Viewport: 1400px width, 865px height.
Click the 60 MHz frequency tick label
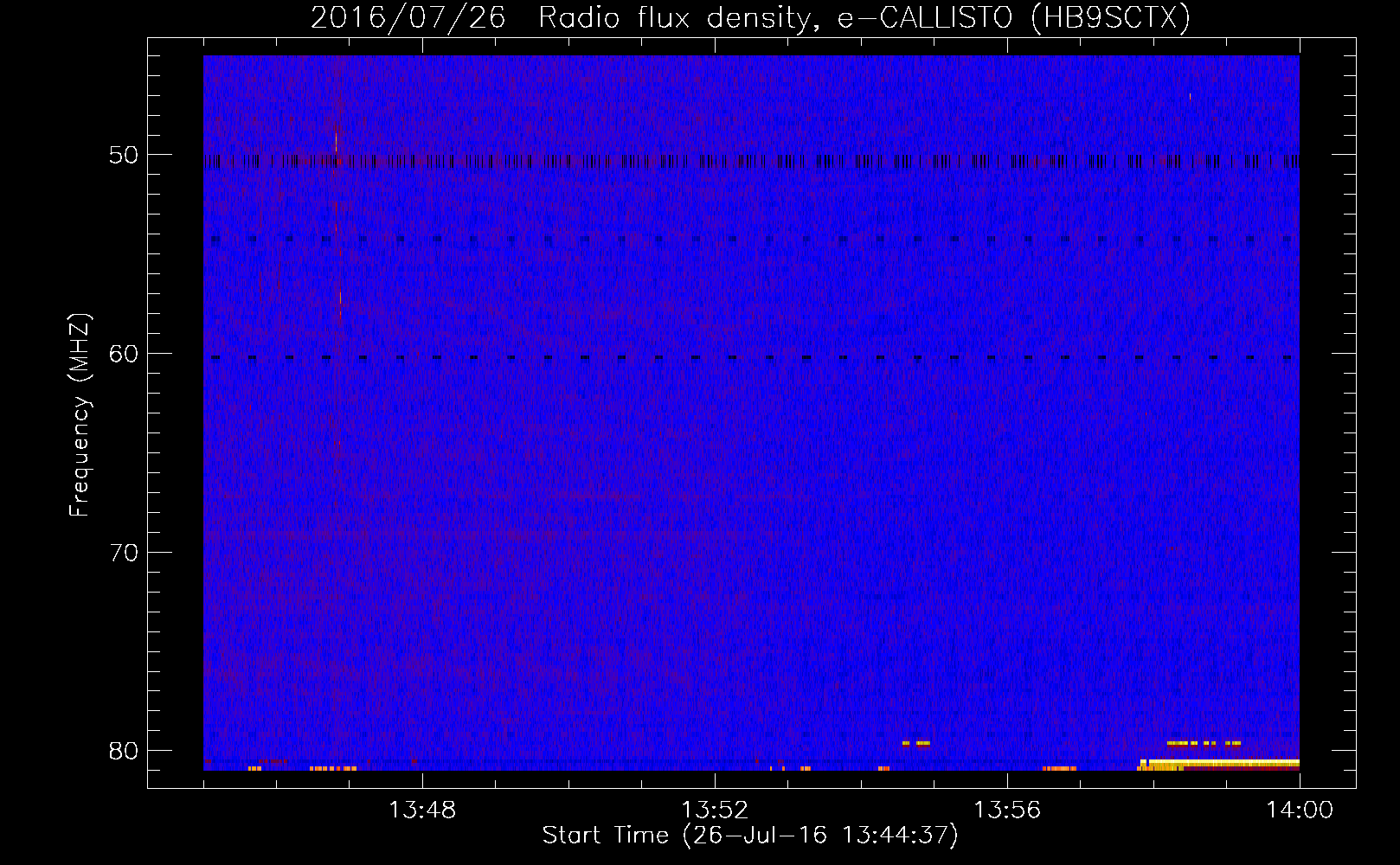pyautogui.click(x=124, y=353)
